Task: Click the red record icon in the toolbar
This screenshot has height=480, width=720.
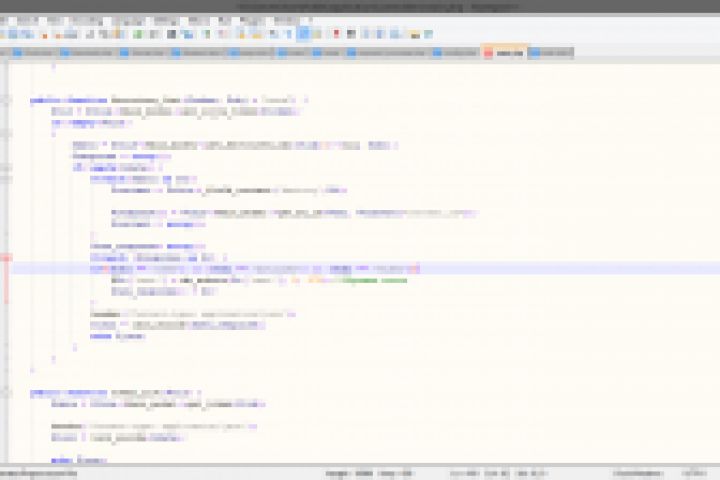Action: (x=336, y=34)
